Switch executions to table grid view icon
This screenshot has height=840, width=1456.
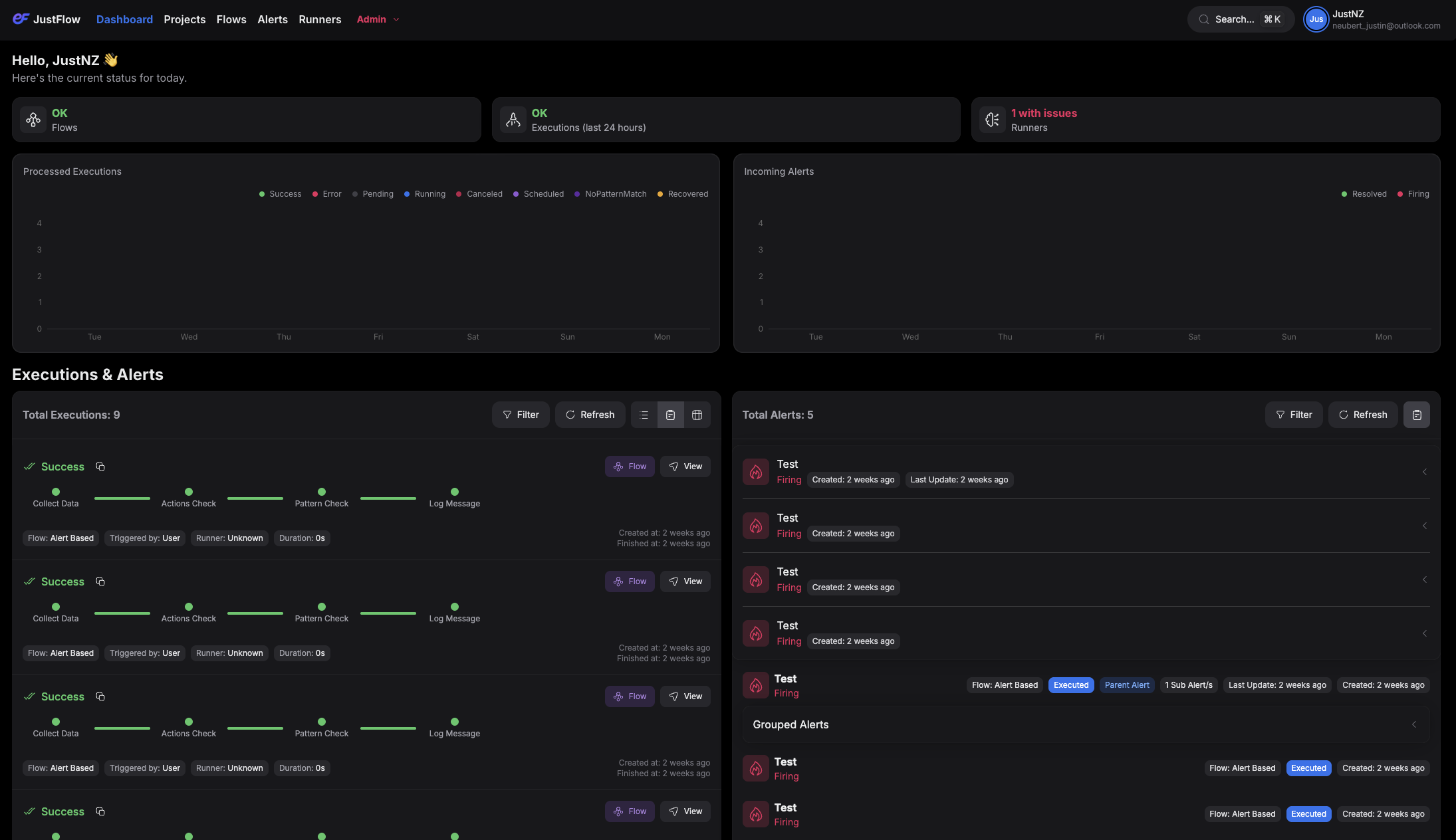click(x=697, y=415)
